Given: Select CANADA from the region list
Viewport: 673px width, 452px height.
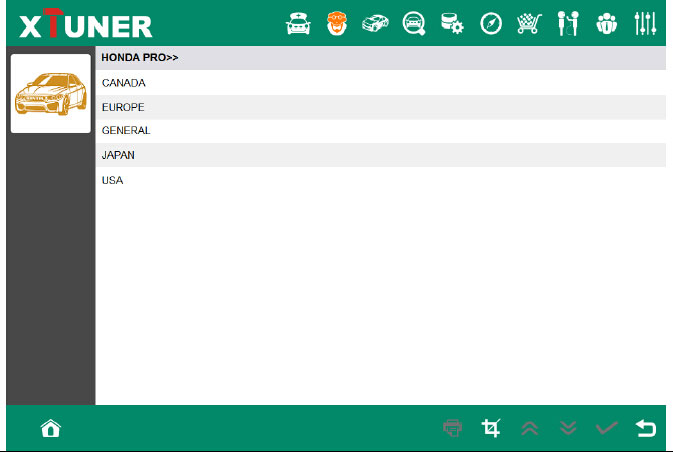Looking at the screenshot, I should 381,83.
